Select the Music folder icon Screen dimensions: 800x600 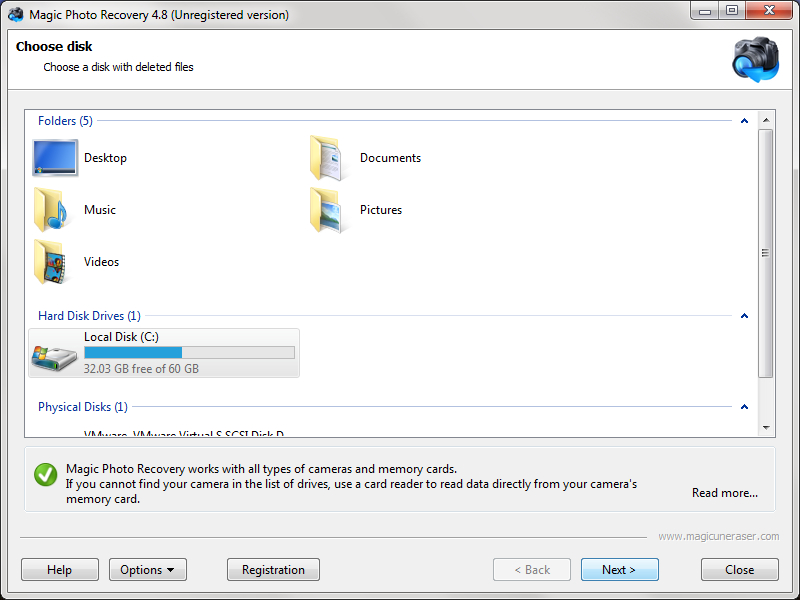coord(52,210)
